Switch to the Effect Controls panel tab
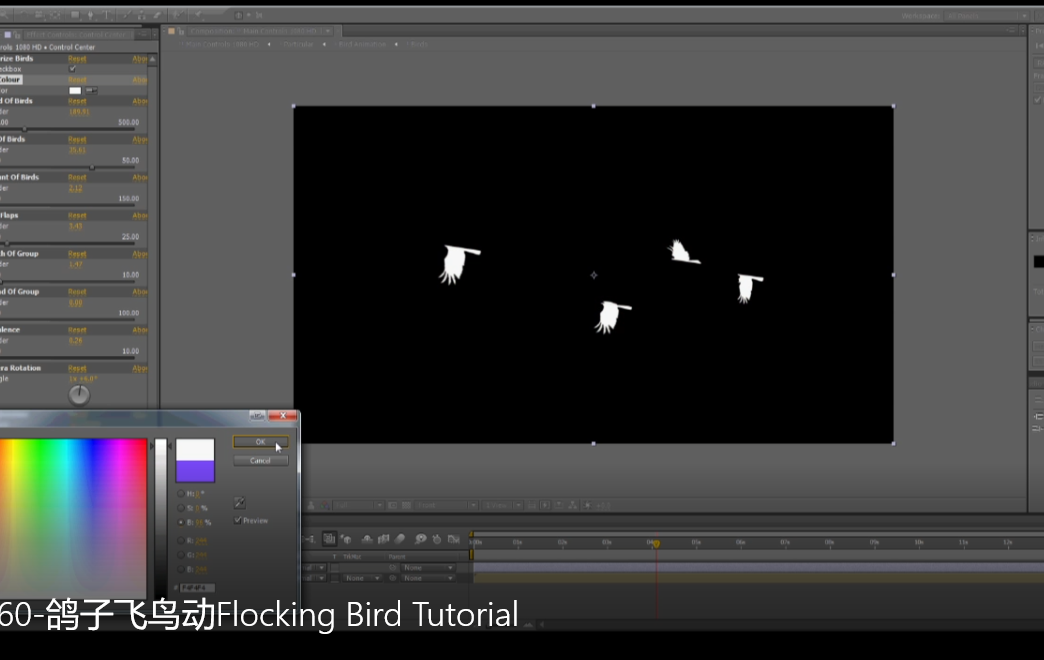This screenshot has height=660, width=1044. click(x=79, y=35)
